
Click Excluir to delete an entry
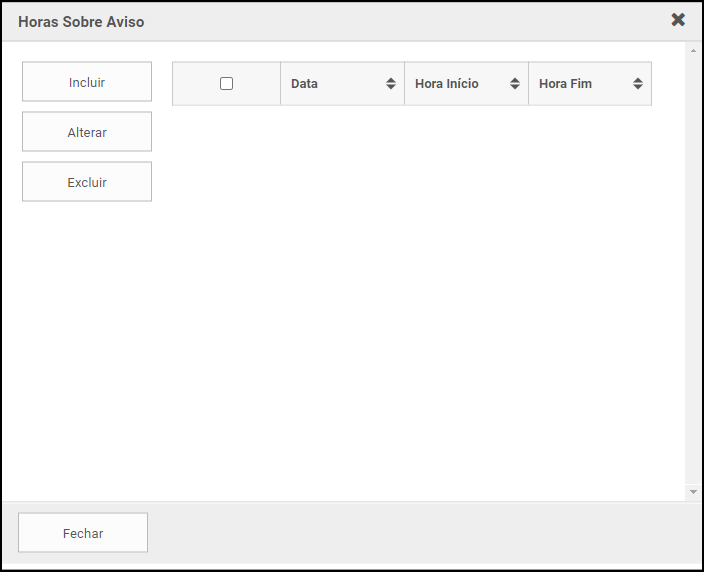tap(87, 182)
